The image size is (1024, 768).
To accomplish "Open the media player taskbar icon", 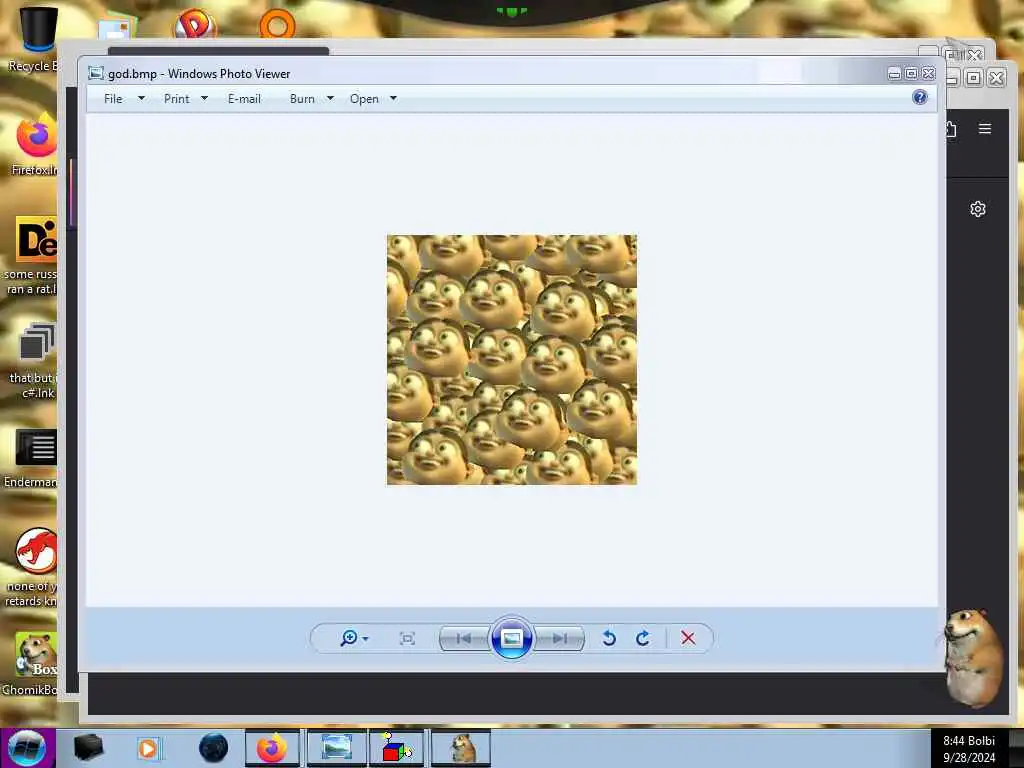I will tap(148, 748).
